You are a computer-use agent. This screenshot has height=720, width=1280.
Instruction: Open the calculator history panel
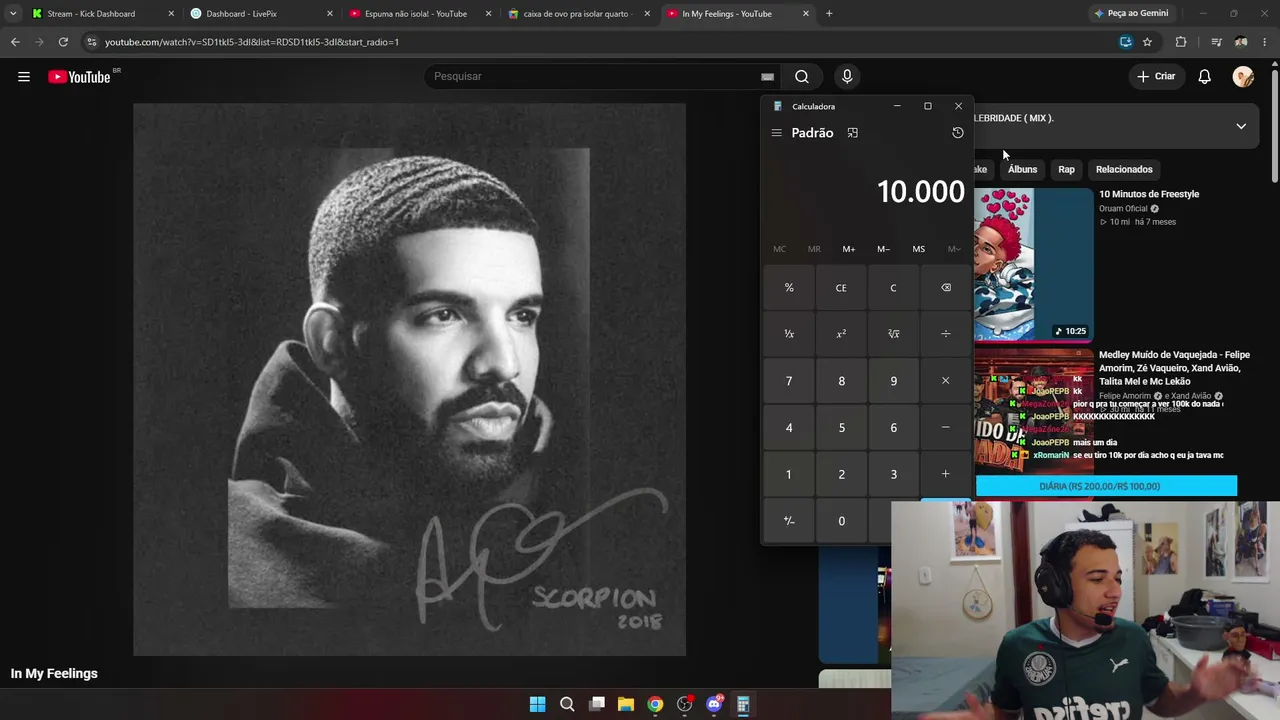[957, 133]
